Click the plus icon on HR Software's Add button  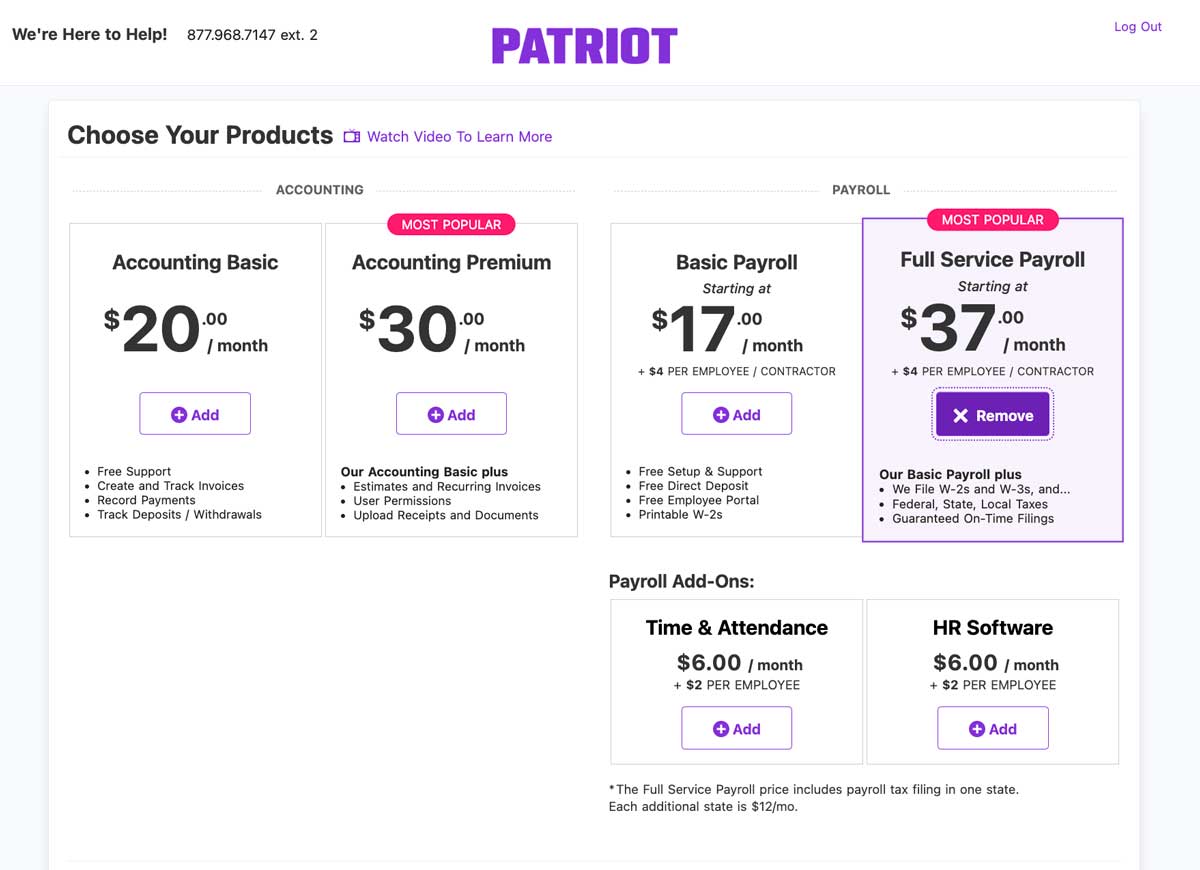point(975,728)
